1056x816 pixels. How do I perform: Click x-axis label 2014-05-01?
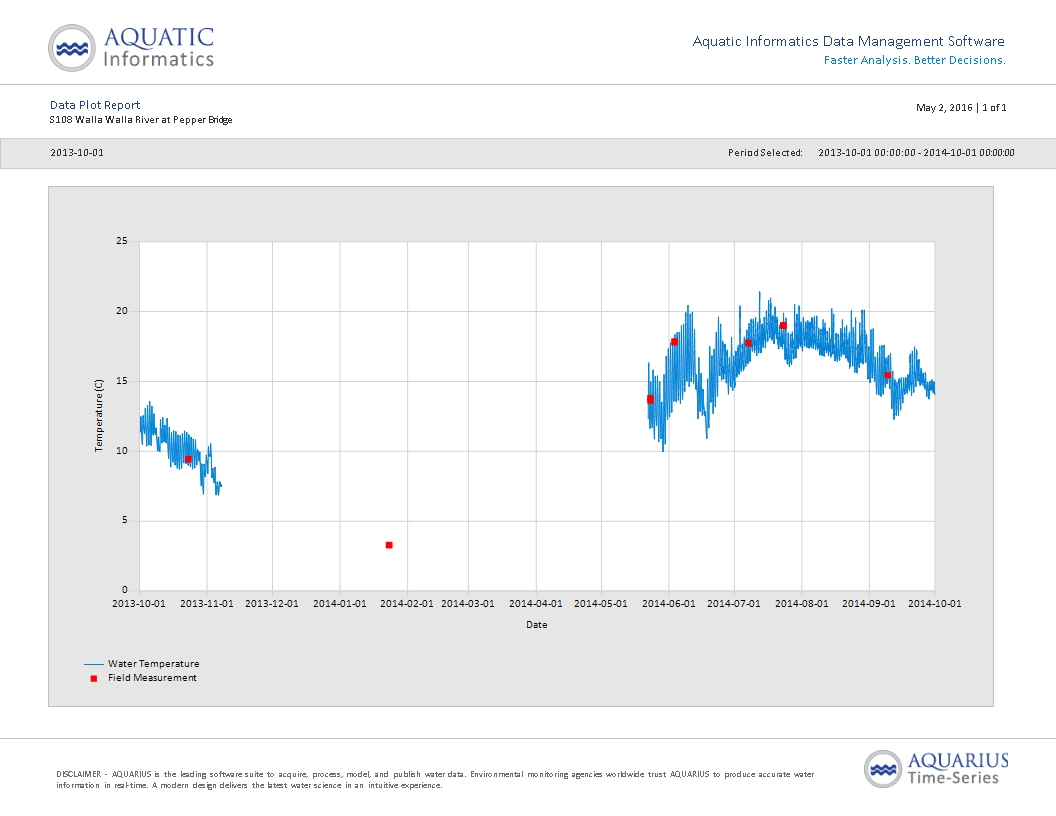point(601,603)
